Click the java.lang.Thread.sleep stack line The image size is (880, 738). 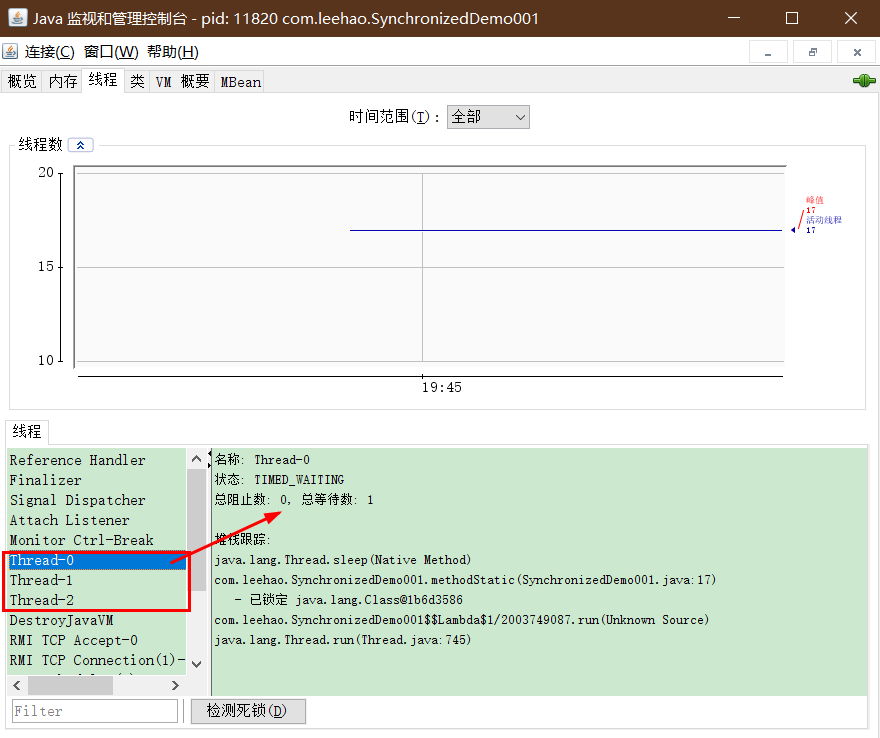[342, 560]
